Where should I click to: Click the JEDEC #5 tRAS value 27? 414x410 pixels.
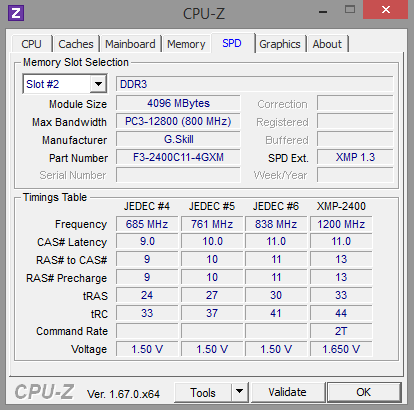pyautogui.click(x=212, y=295)
